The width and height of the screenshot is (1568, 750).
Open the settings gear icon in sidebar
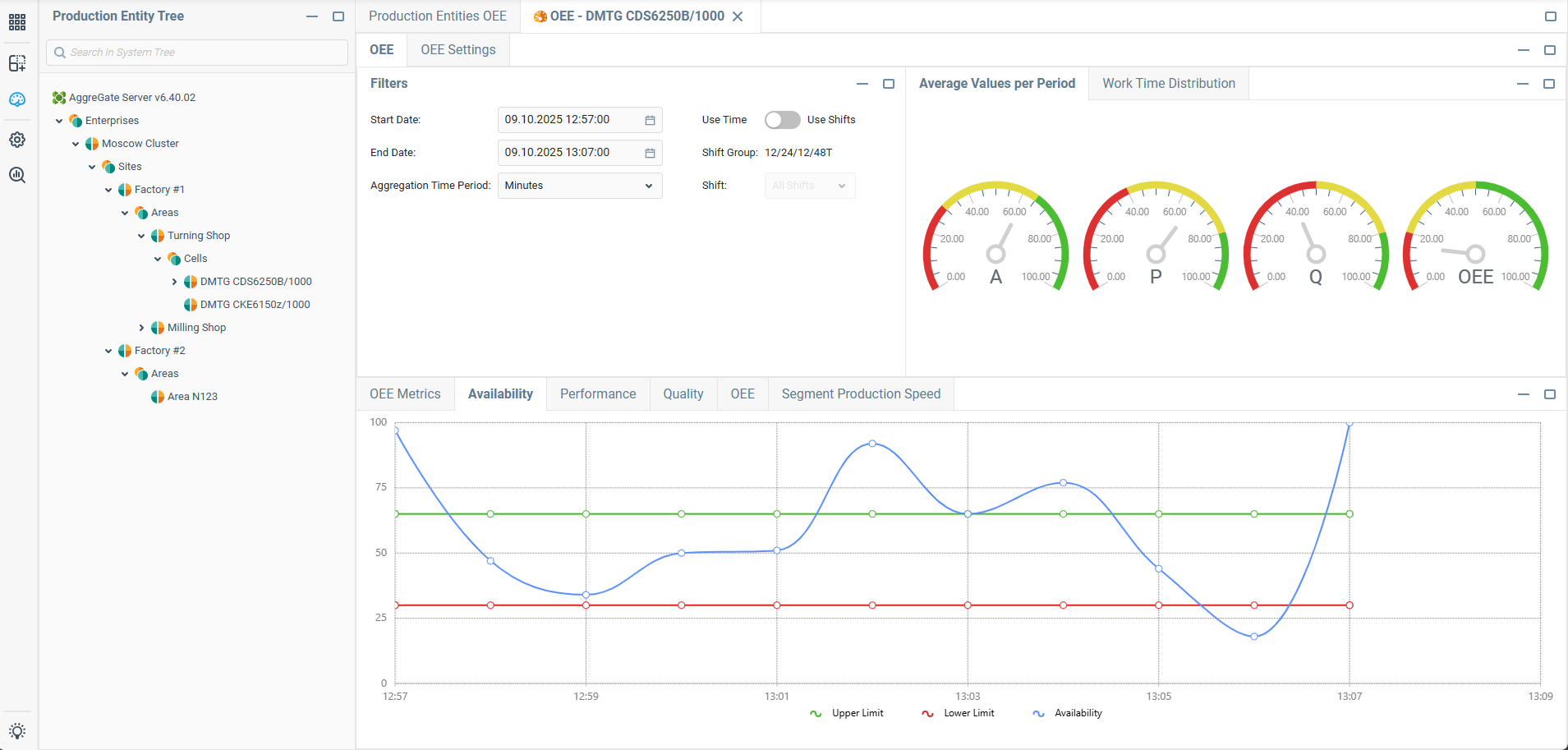(x=17, y=140)
